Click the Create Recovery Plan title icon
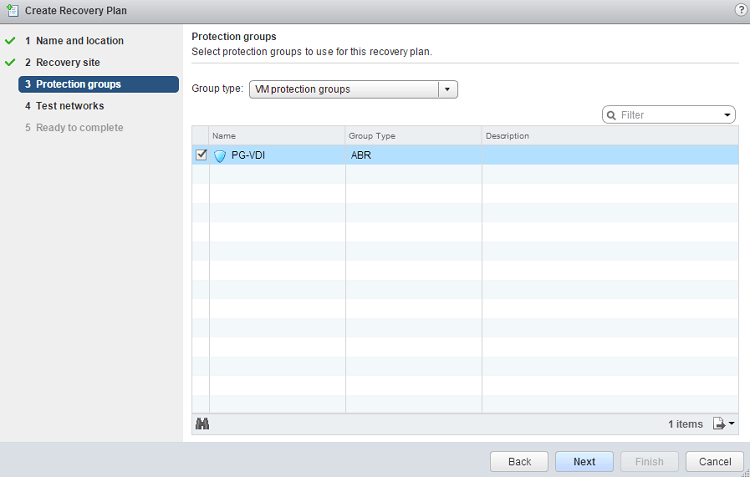The height and width of the screenshot is (477, 750). point(11,10)
